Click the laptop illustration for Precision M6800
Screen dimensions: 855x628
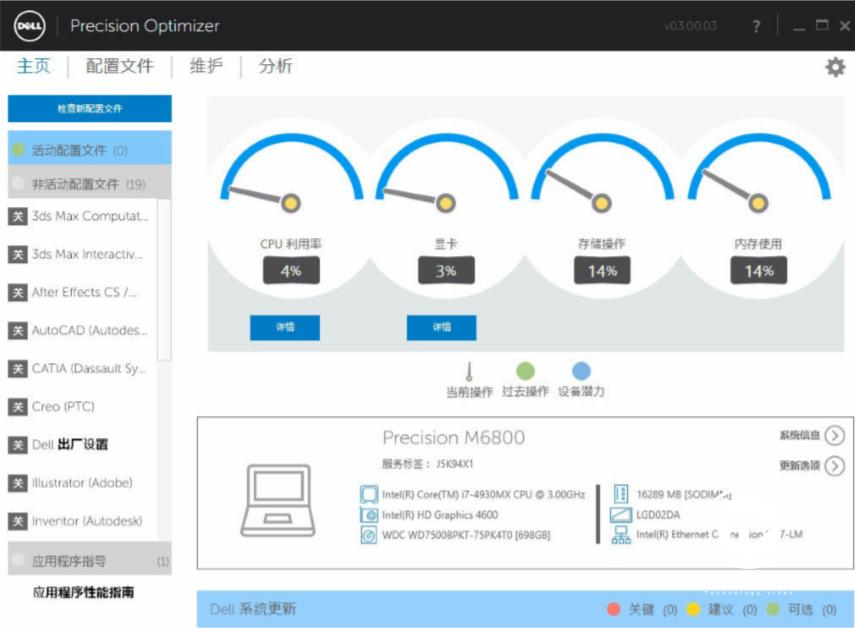pos(278,500)
